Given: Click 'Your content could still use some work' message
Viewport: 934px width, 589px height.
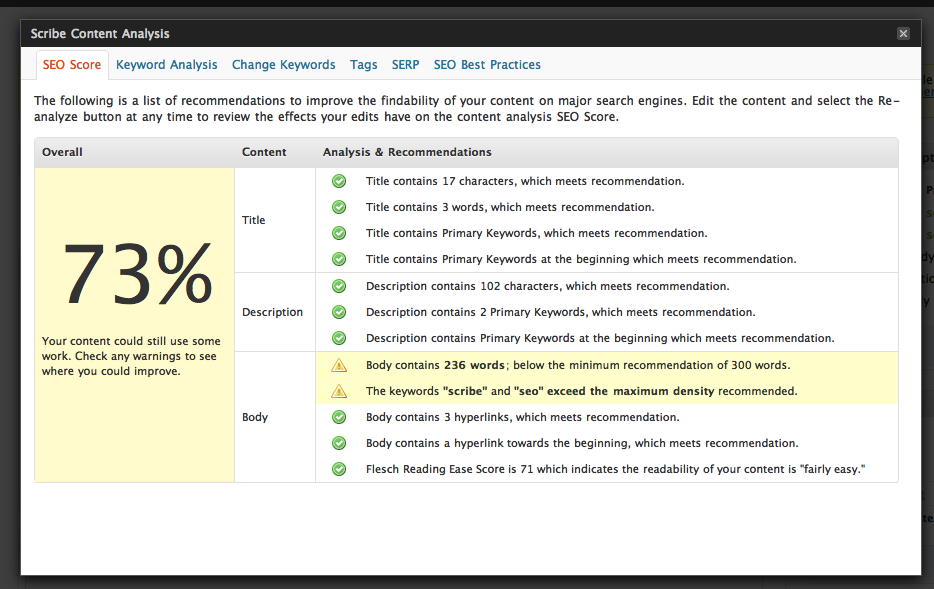Looking at the screenshot, I should click(131, 356).
